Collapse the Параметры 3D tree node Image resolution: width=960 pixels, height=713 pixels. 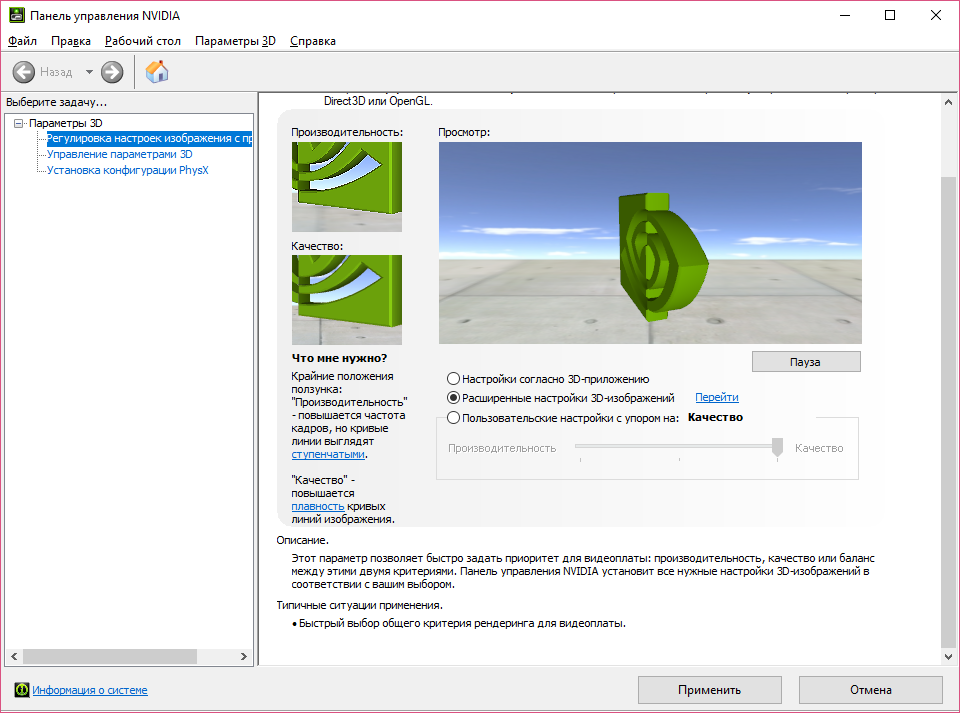coord(18,123)
